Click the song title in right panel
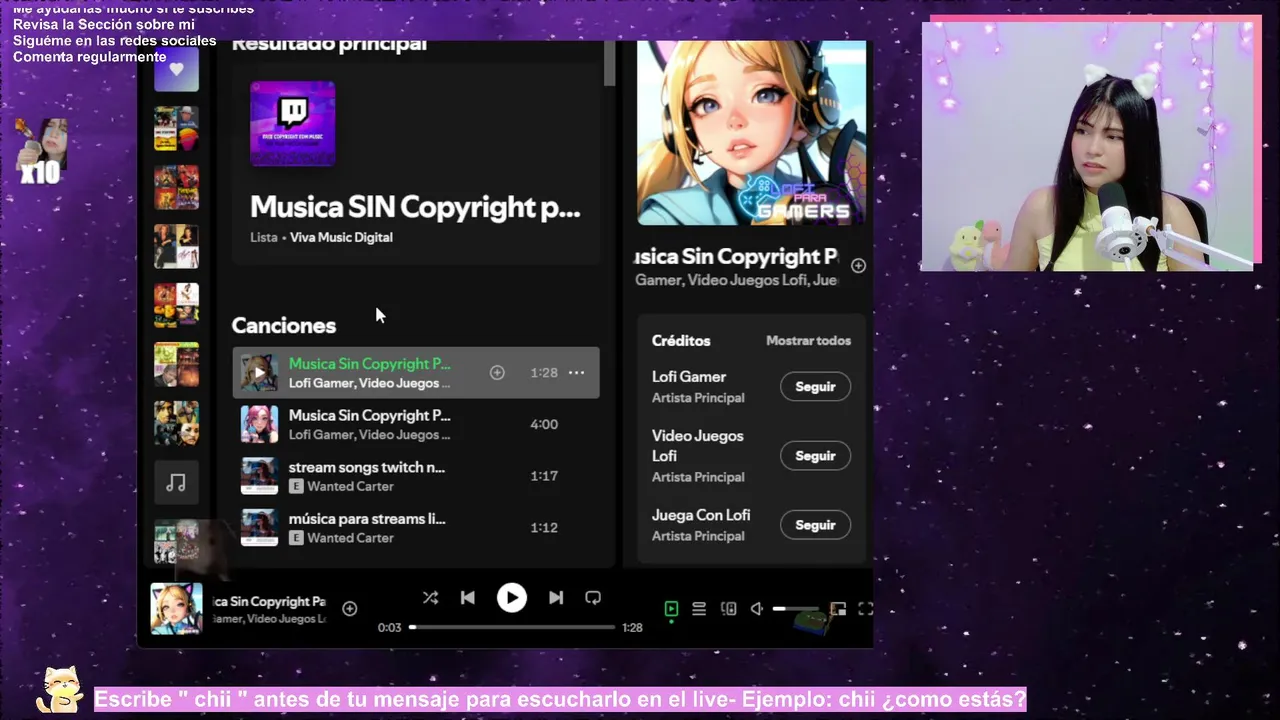Screen dimensions: 1280x720 click(x=737, y=256)
